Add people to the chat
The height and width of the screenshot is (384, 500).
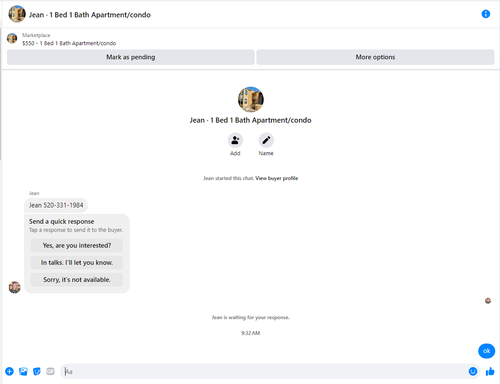[235, 140]
